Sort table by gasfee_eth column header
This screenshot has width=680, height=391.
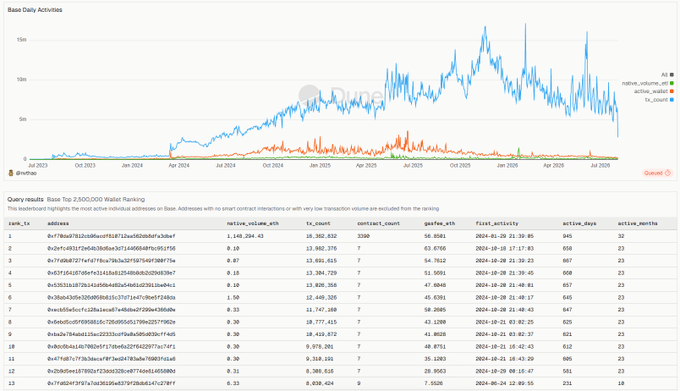[x=439, y=224]
